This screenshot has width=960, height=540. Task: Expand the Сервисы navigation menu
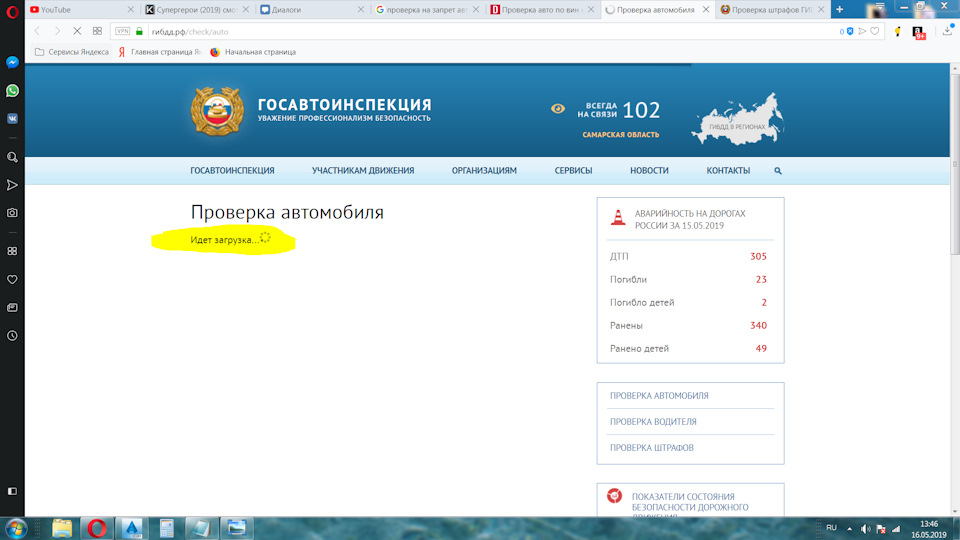click(x=573, y=171)
